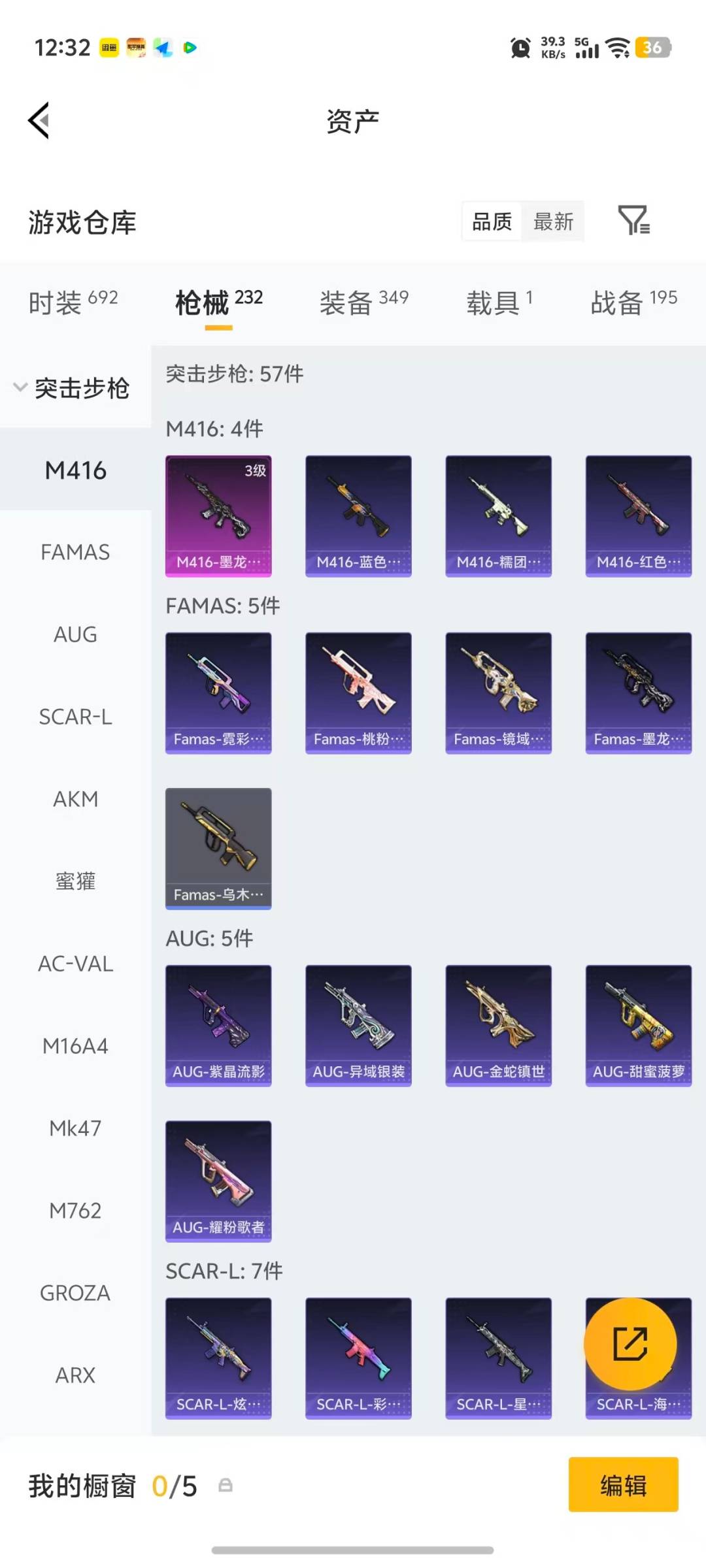Open the filter funnel icon

[x=633, y=220]
